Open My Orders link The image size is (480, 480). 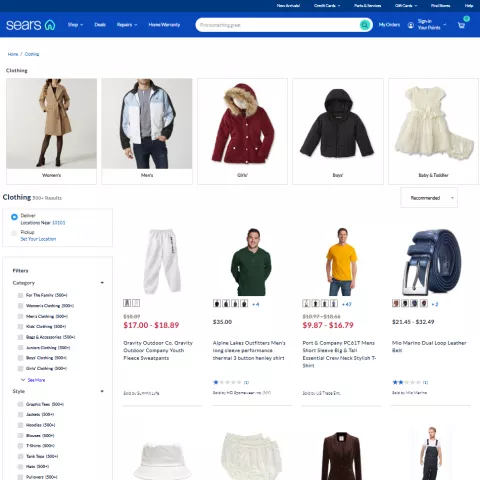click(x=389, y=25)
